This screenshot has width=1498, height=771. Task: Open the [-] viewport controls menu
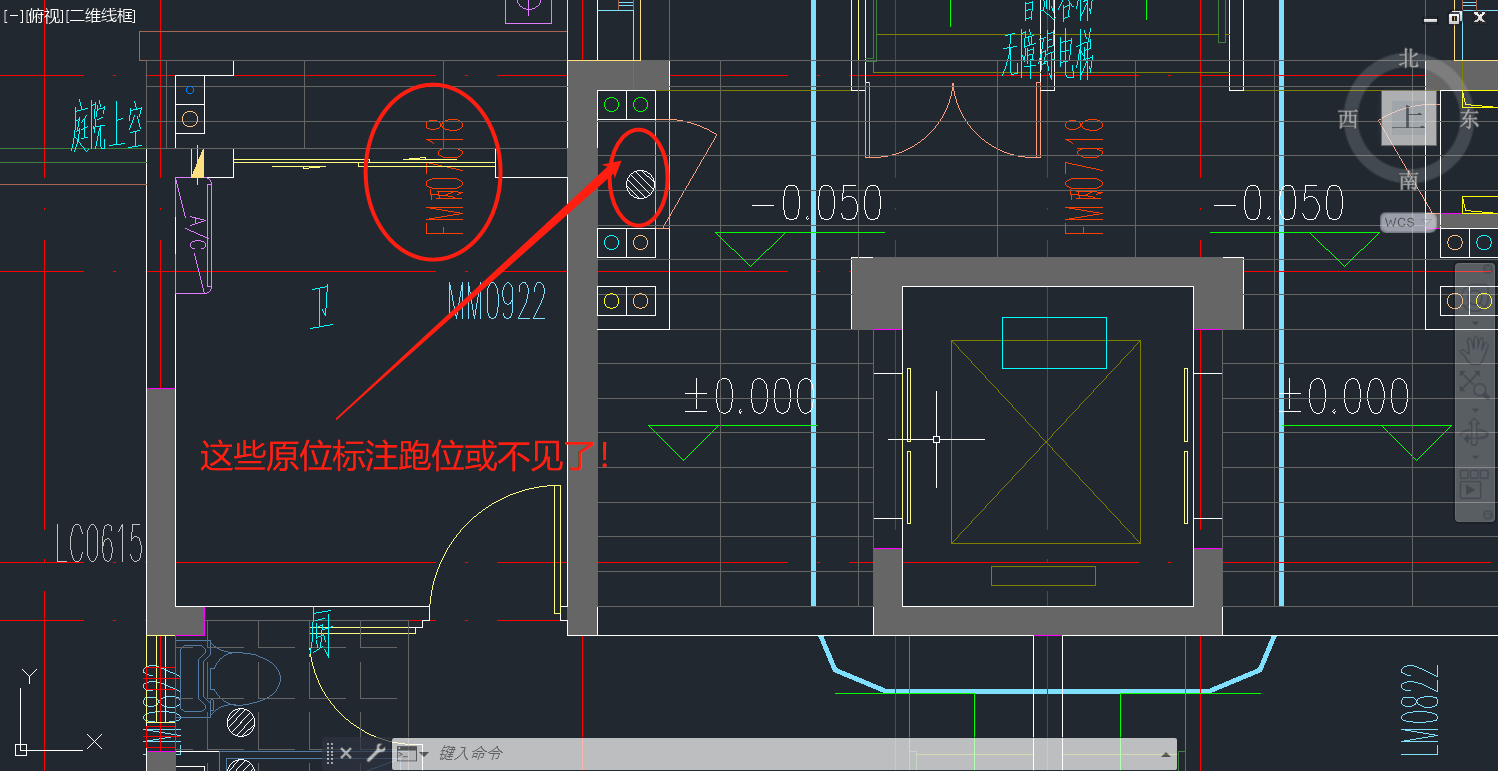coord(15,16)
